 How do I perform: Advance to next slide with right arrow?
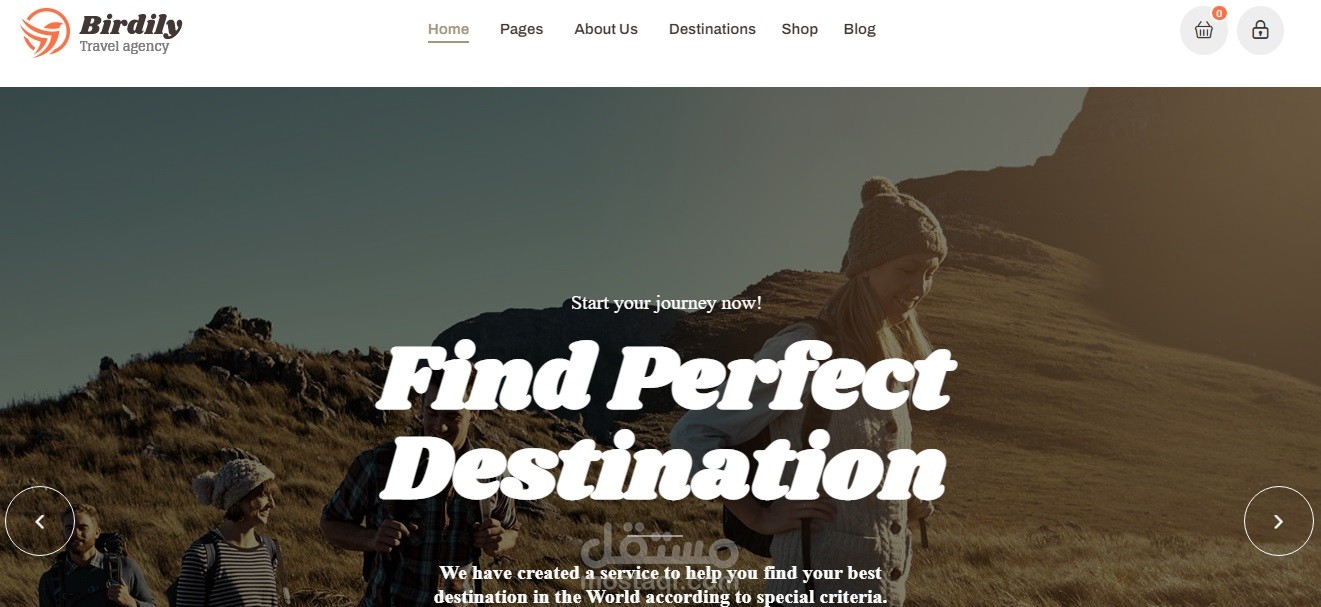pos(1278,521)
